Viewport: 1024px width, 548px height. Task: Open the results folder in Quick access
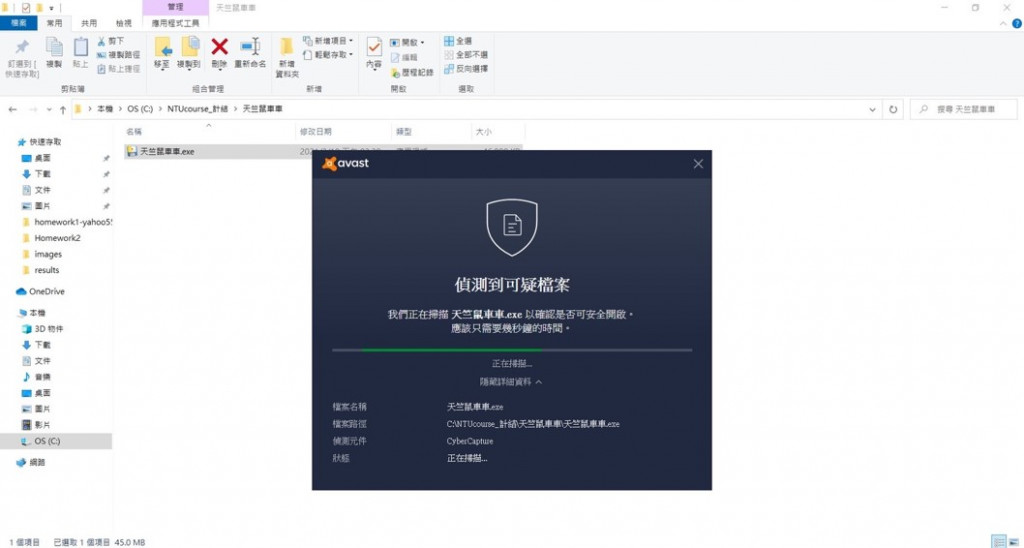pyautogui.click(x=40, y=270)
